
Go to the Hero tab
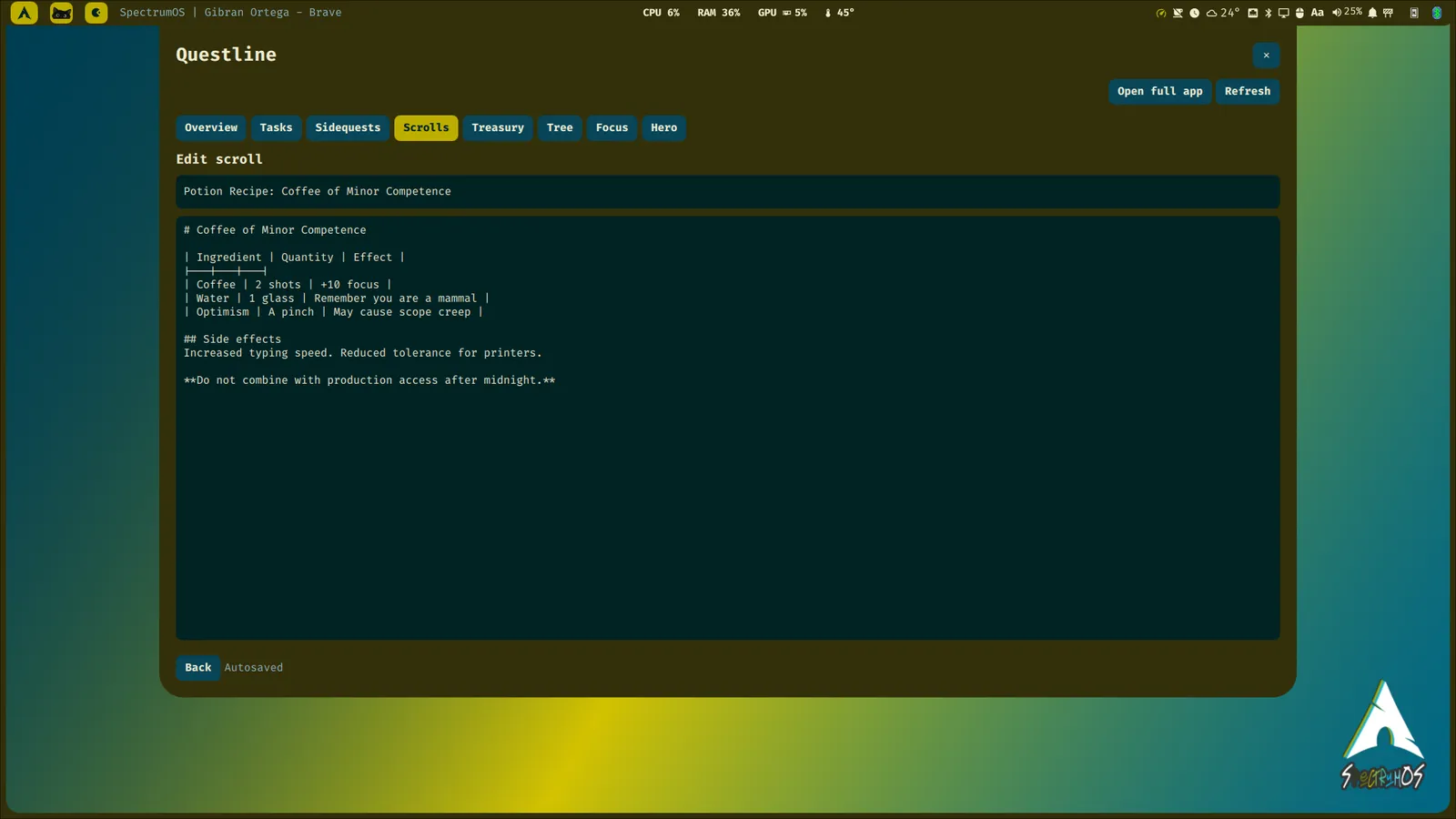pos(663,128)
